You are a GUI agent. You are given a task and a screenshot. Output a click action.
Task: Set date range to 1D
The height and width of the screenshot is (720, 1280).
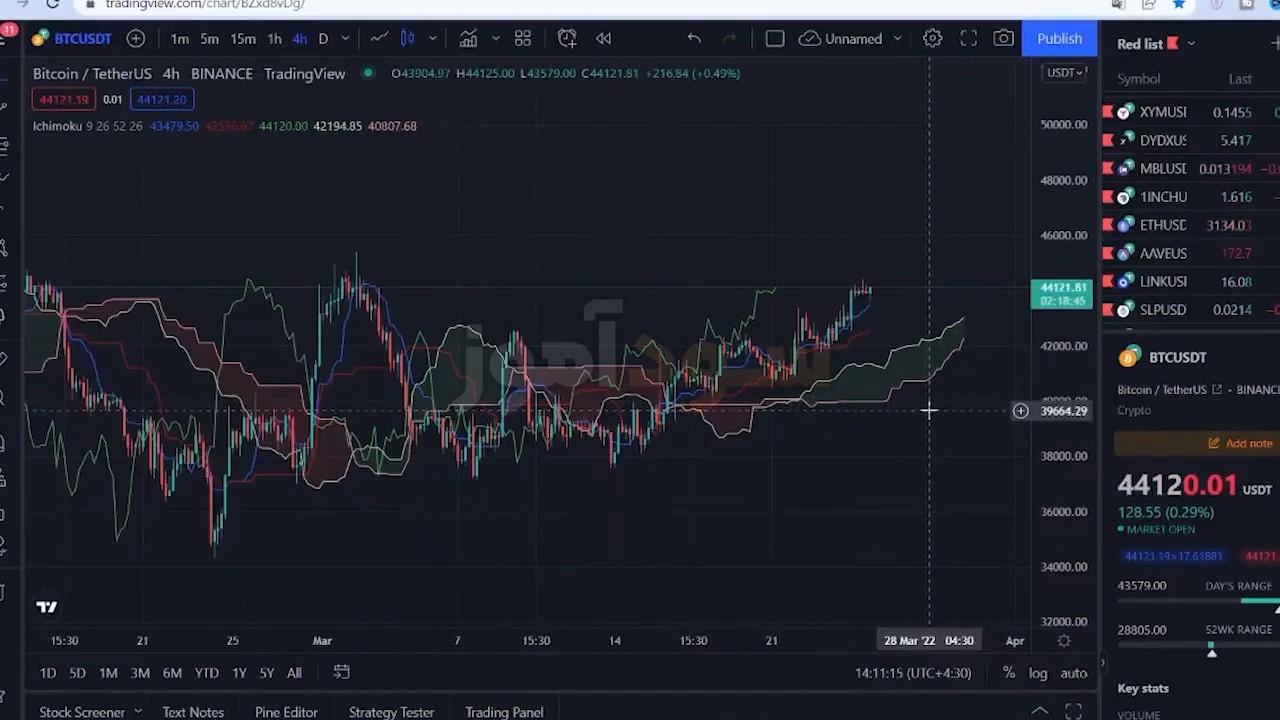coord(48,673)
